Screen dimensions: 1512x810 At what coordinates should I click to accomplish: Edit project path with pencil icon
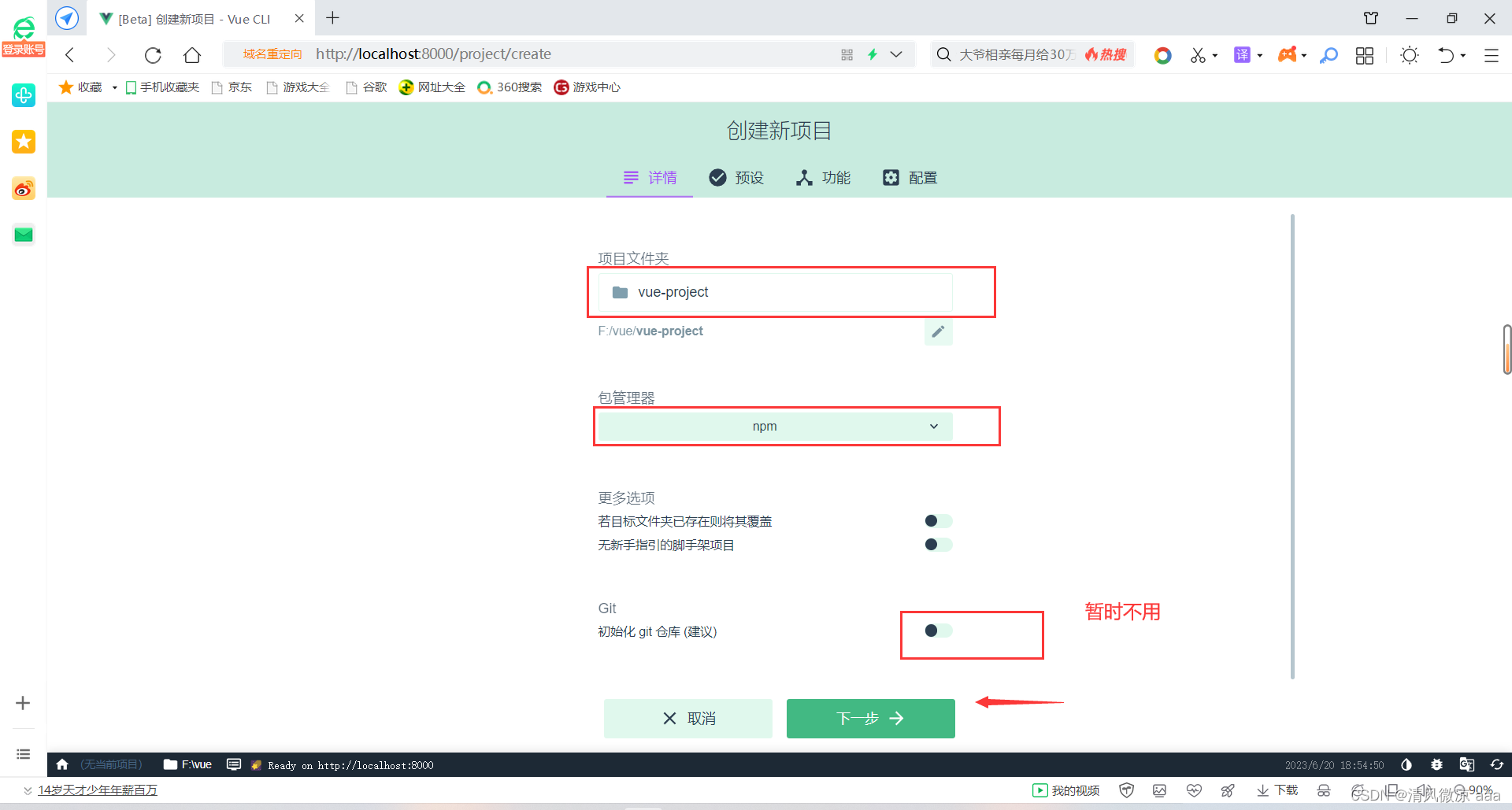938,331
